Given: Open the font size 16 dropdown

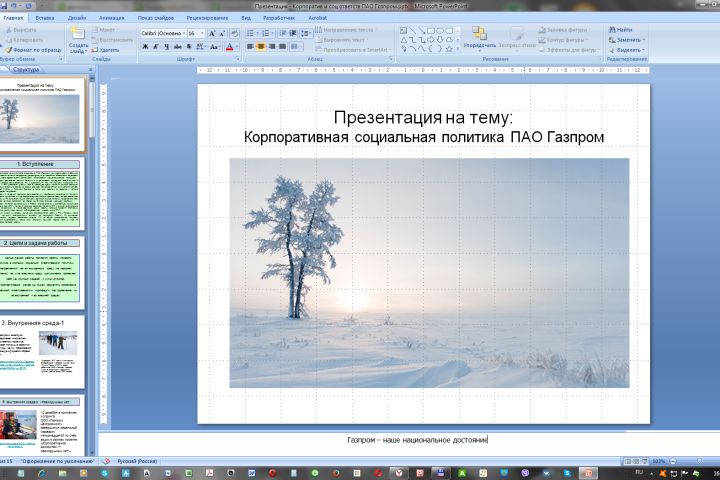Looking at the screenshot, I should (202, 34).
